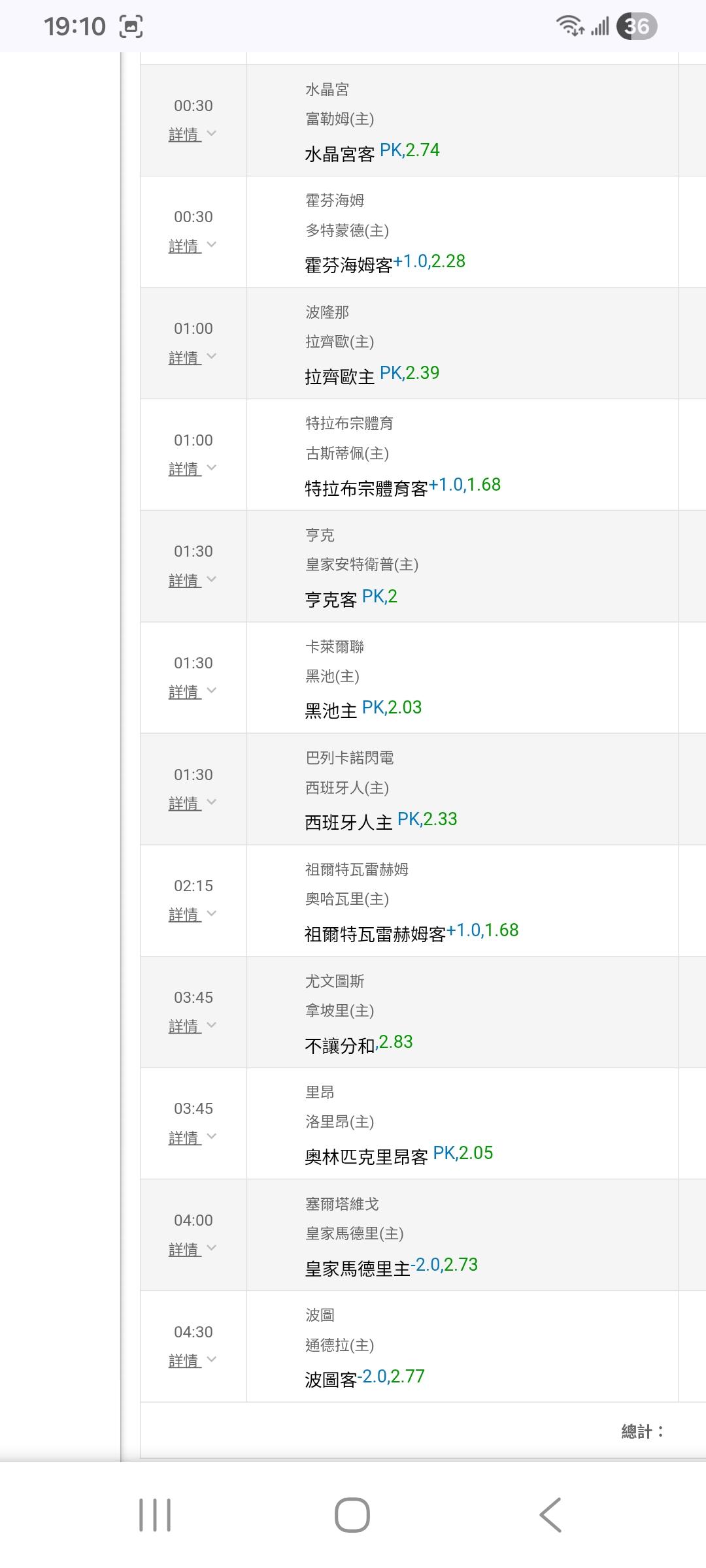Screen dimensions: 706x1568
Task: Tap the battery level indicator
Action: point(636,26)
